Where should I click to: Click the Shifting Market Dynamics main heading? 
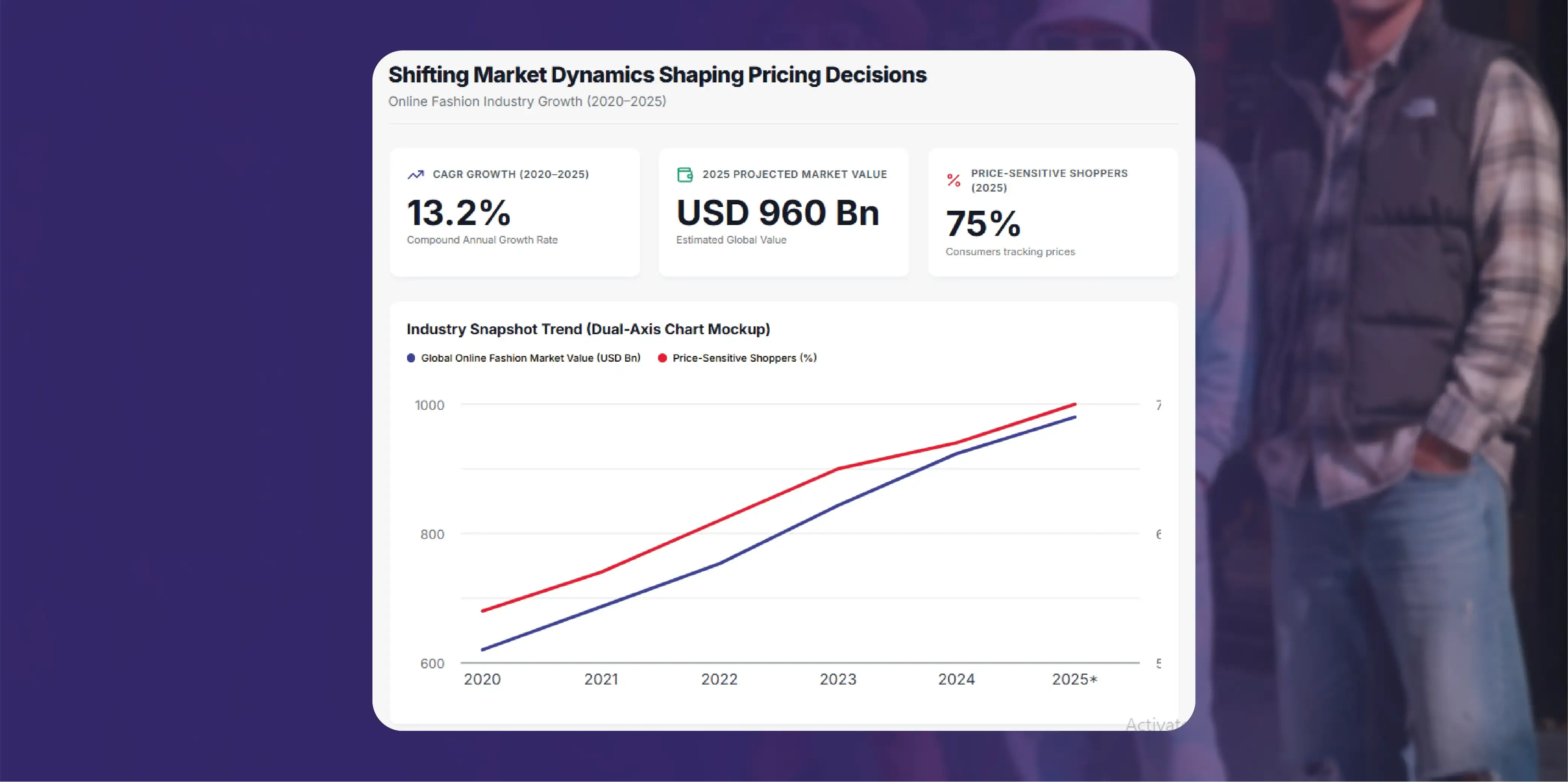point(657,75)
